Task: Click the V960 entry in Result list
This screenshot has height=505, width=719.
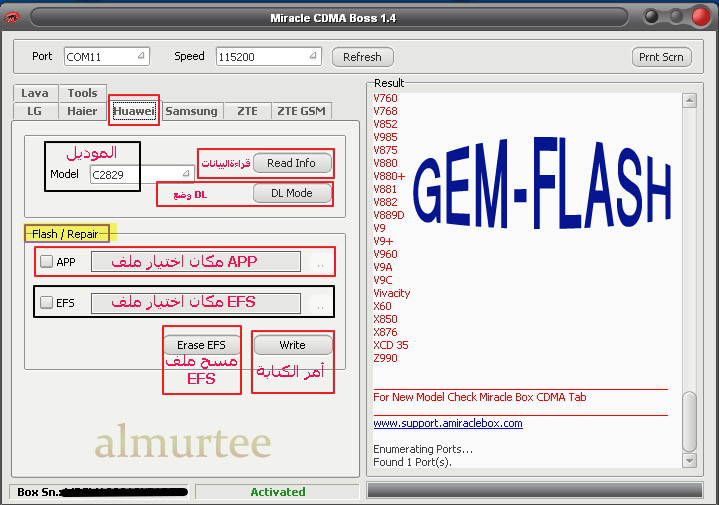Action: (x=385, y=254)
